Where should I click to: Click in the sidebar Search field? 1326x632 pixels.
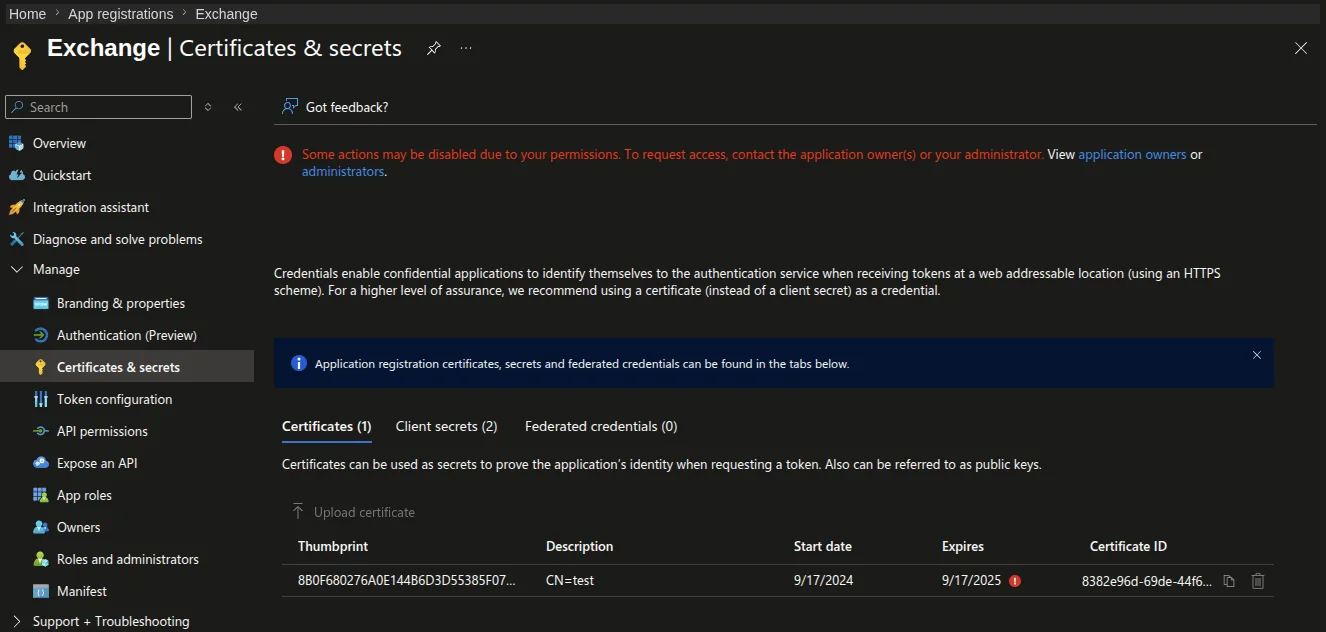coord(98,107)
